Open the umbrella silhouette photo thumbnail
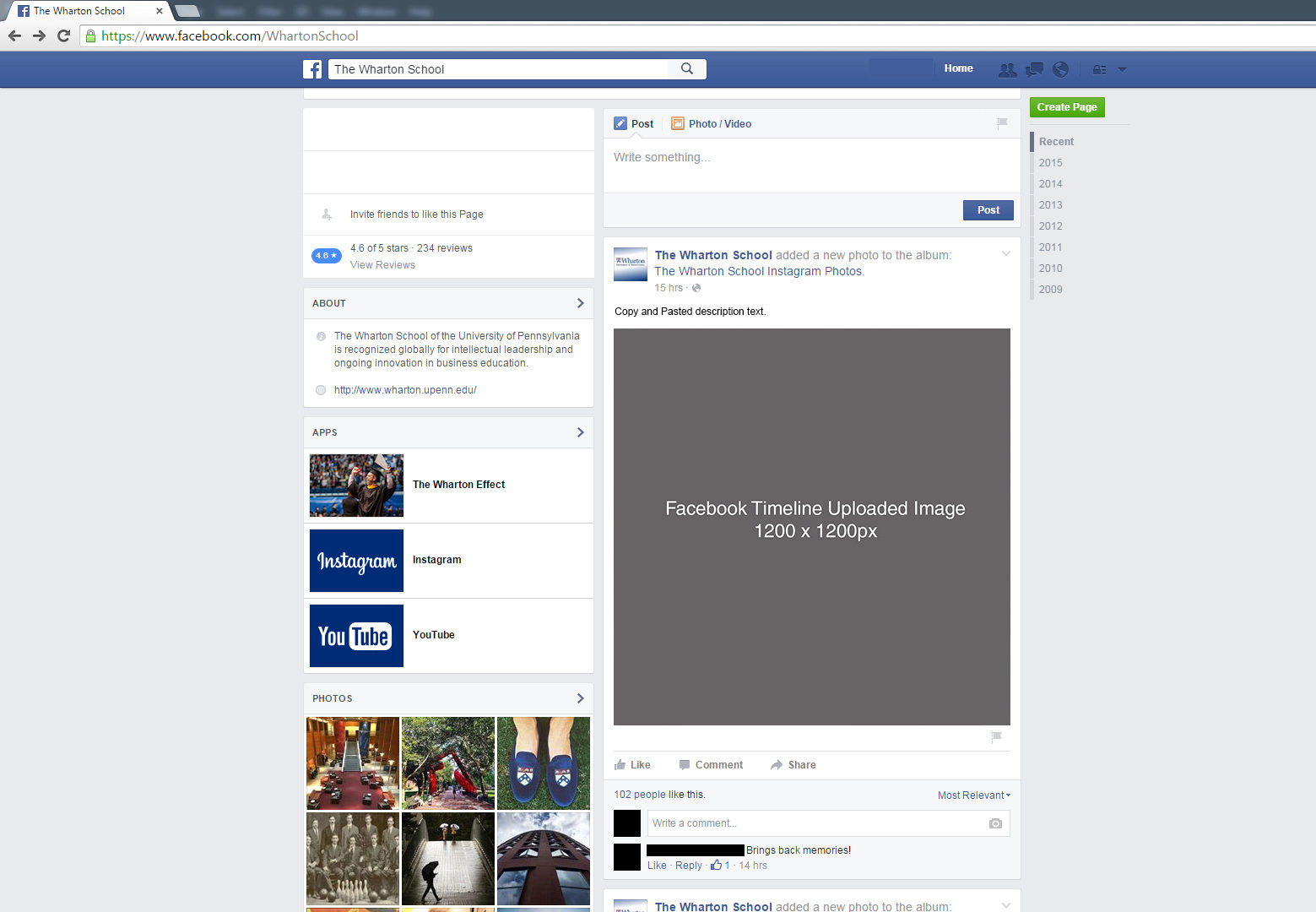The width and height of the screenshot is (1316, 912). tap(448, 859)
